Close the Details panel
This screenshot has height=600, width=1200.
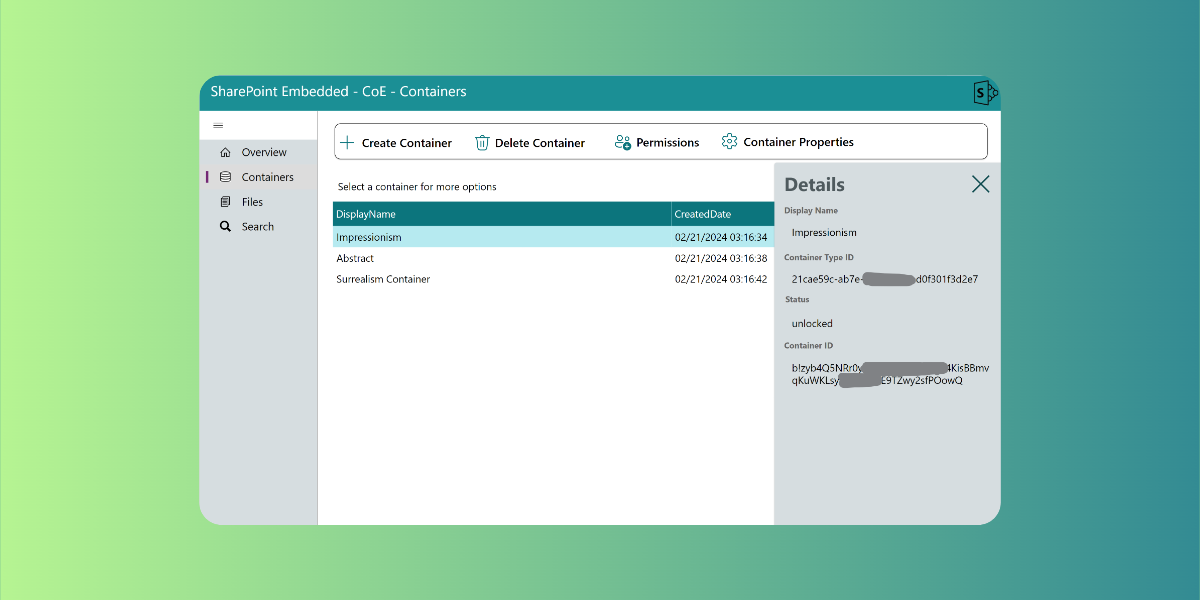click(980, 184)
